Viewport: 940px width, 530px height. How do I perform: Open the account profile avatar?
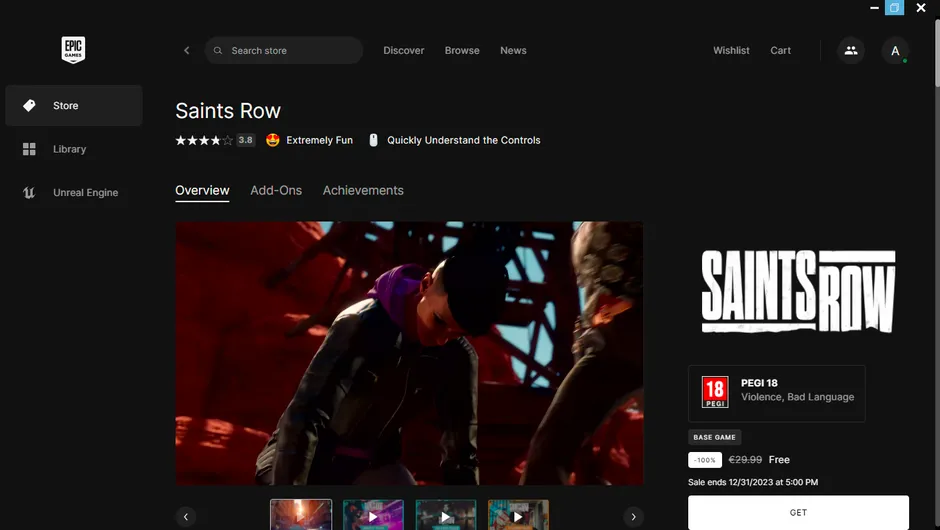pos(895,51)
